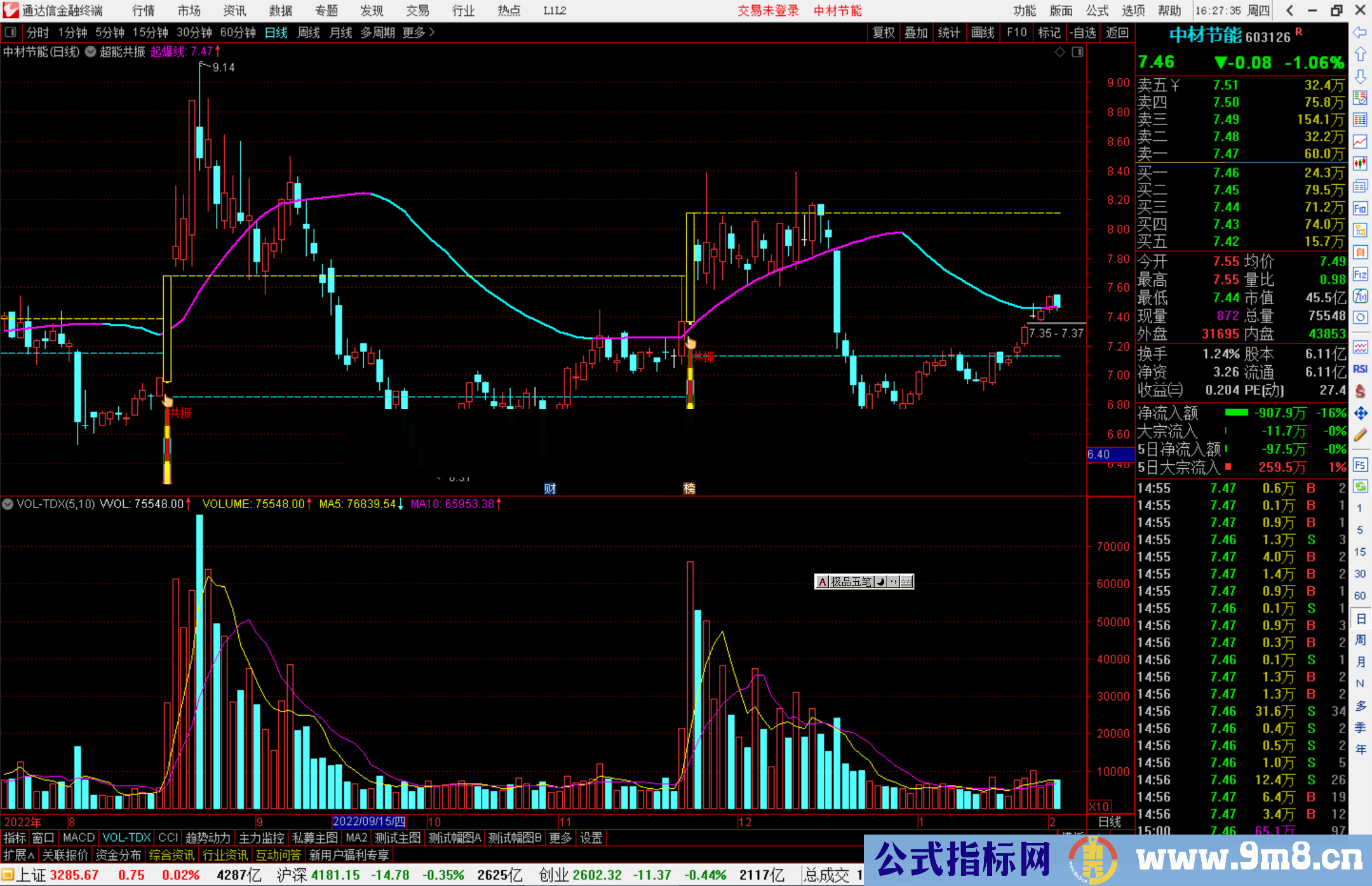
Task: Click the candlestick chart sidebar icon
Action: coord(1360,164)
